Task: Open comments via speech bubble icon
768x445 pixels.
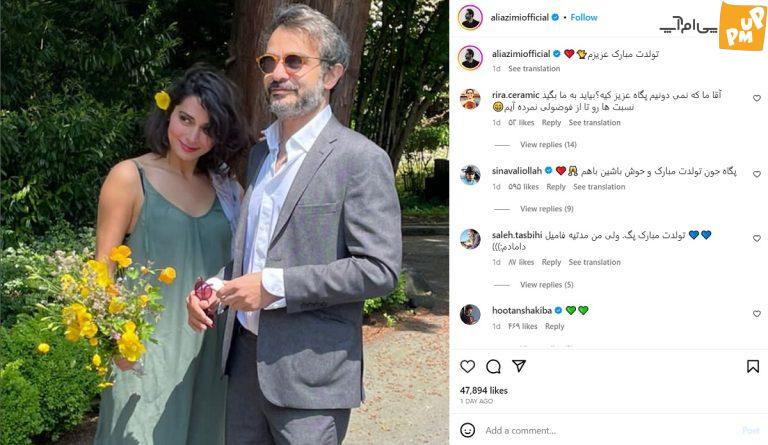Action: pos(493,367)
